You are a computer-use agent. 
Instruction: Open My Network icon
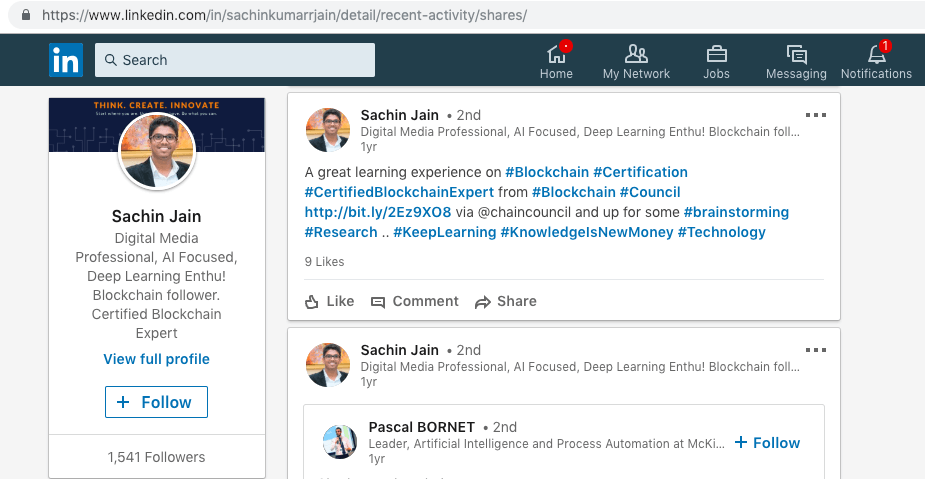[636, 54]
